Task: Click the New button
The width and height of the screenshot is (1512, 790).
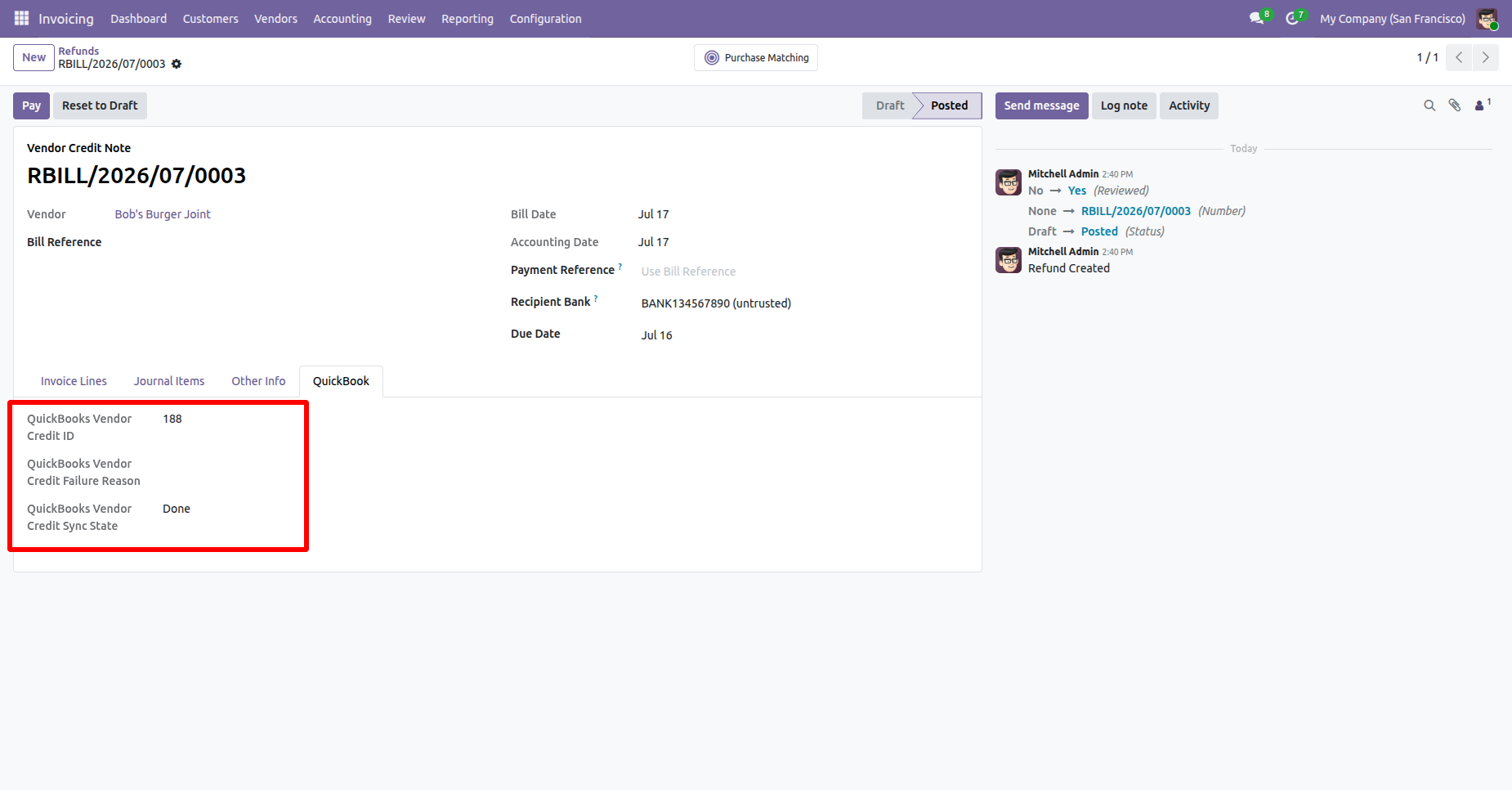Action: (34, 57)
